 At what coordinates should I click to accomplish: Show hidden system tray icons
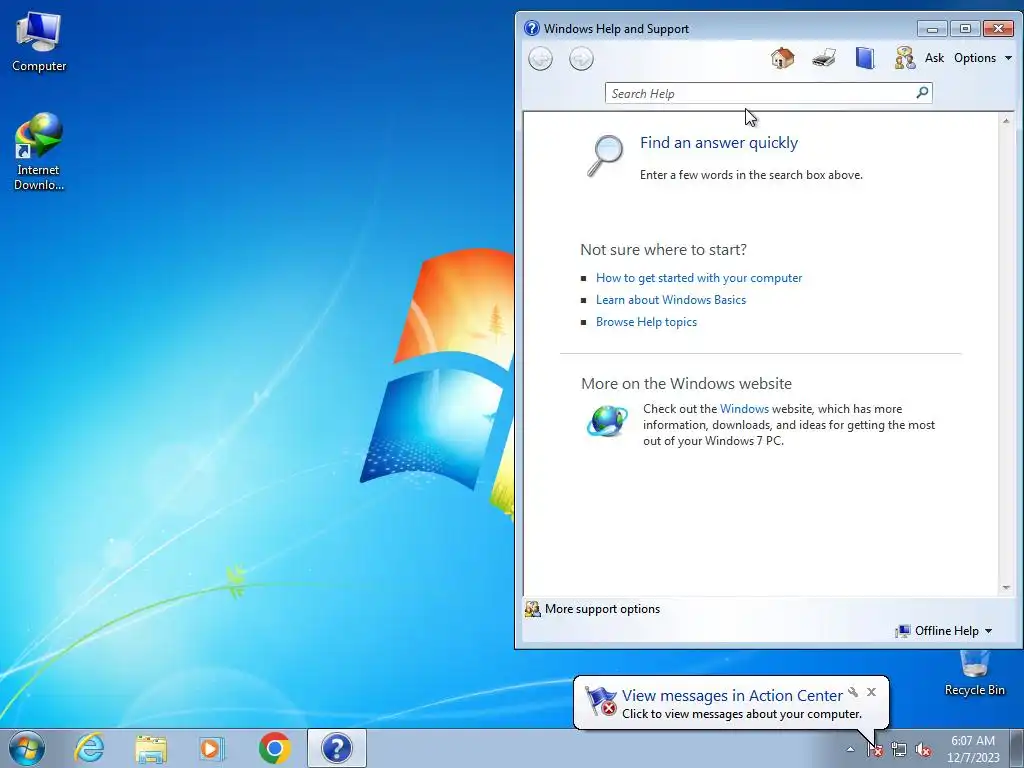pos(850,749)
